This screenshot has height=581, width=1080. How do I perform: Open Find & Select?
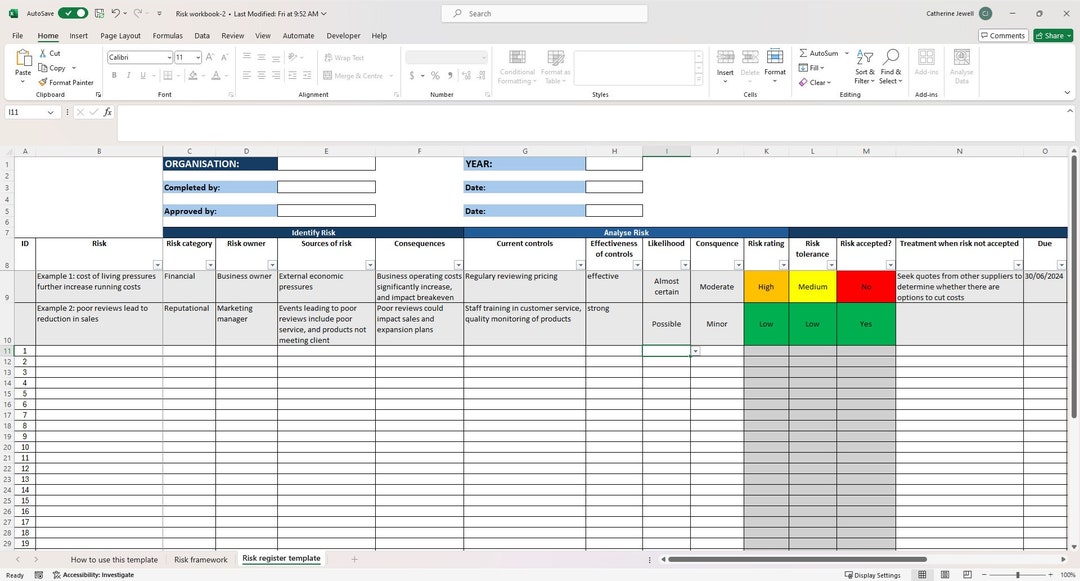(891, 66)
